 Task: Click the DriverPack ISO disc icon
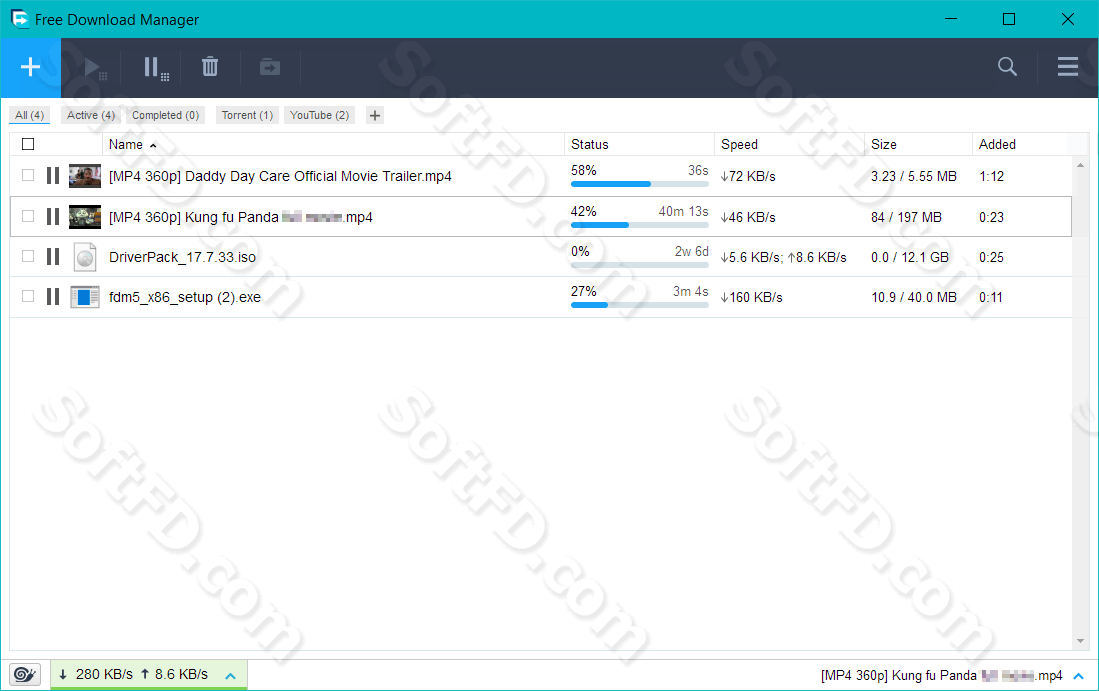coord(85,257)
